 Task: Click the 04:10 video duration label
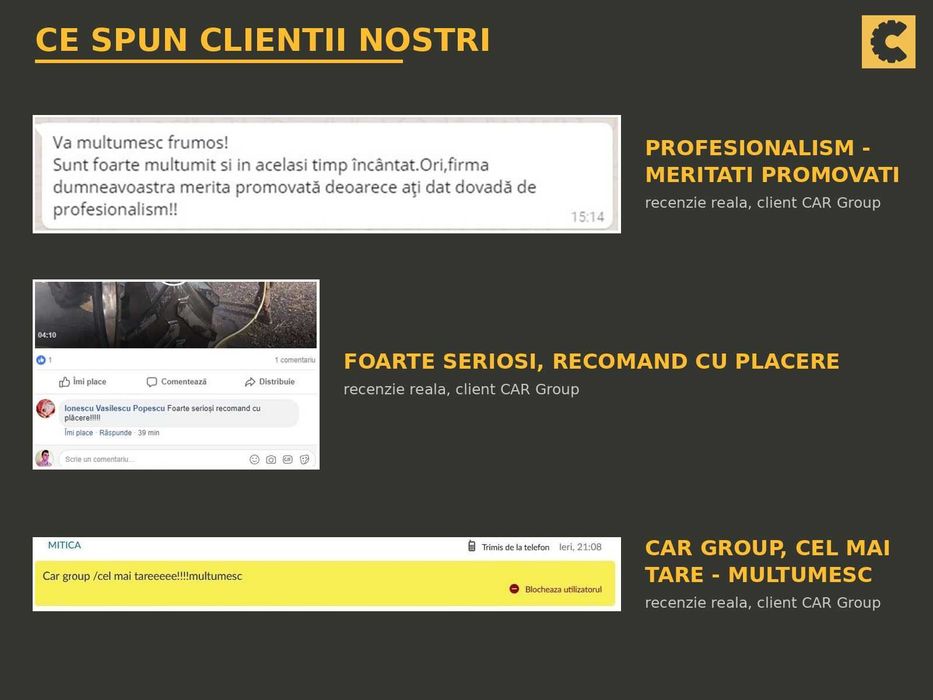point(47,335)
